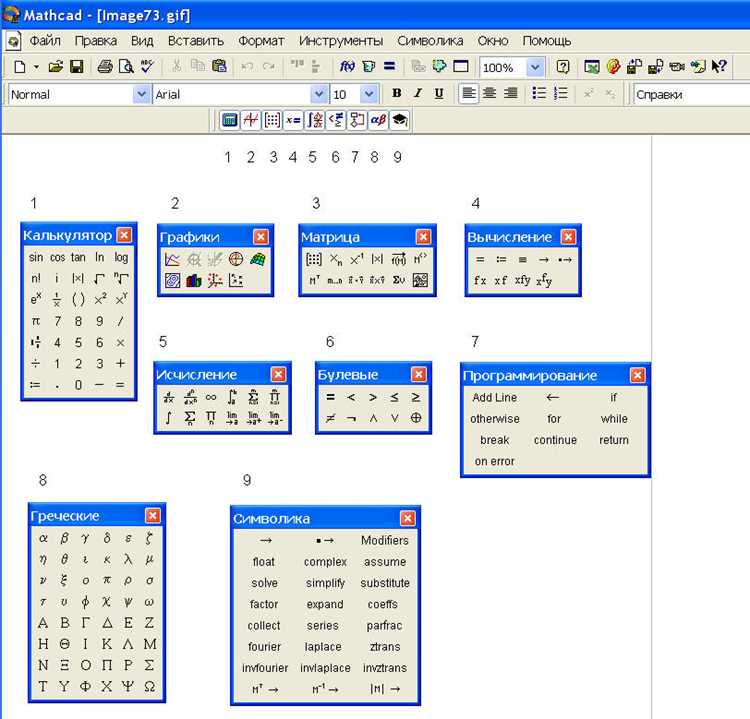
Task: Click the Save diskette icon in toolbar
Action: [x=77, y=66]
